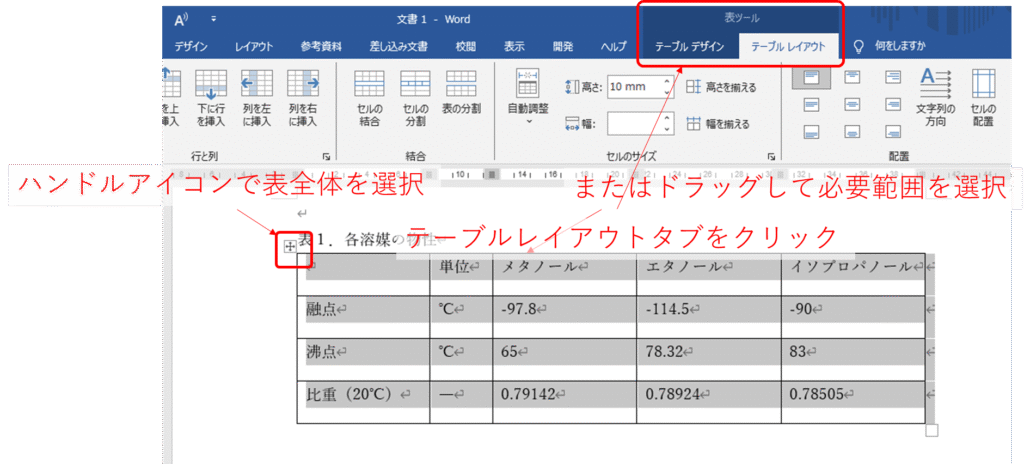
Task: Toggle align center cell alignment
Action: click(852, 104)
